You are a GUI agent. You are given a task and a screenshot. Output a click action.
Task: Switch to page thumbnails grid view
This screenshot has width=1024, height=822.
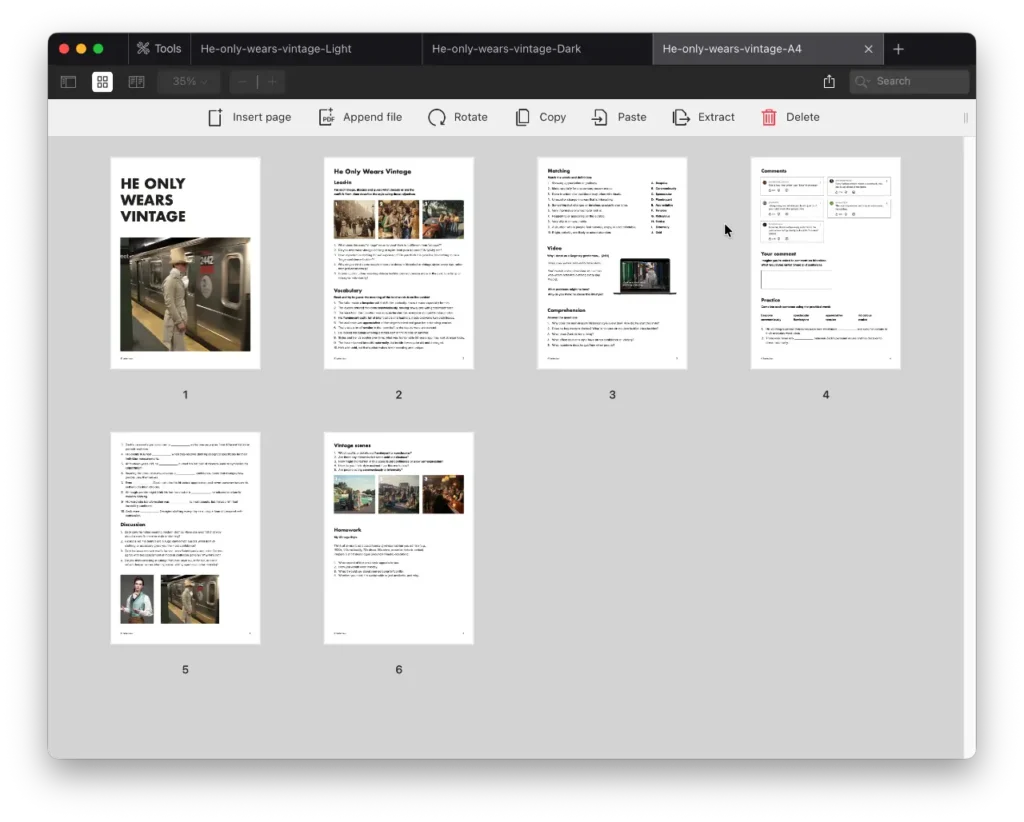point(102,82)
